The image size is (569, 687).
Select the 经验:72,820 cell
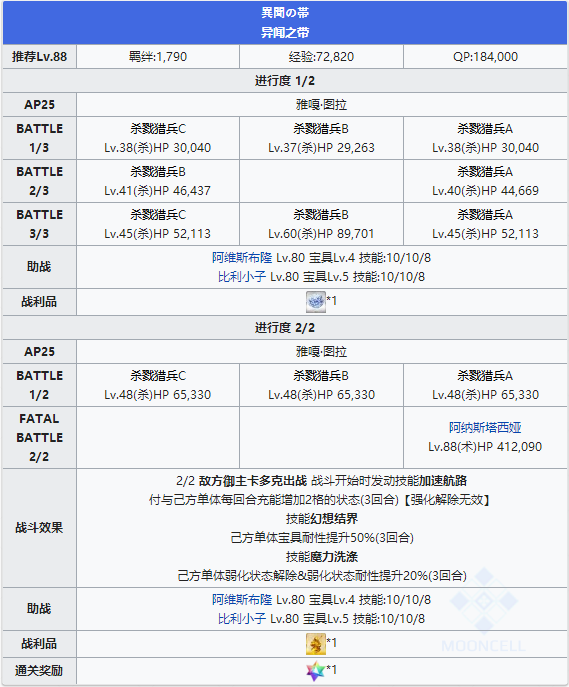click(x=321, y=57)
